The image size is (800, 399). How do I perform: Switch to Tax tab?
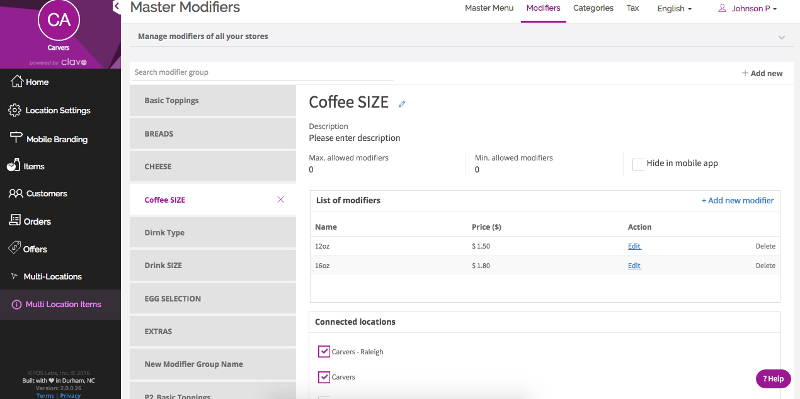click(633, 8)
